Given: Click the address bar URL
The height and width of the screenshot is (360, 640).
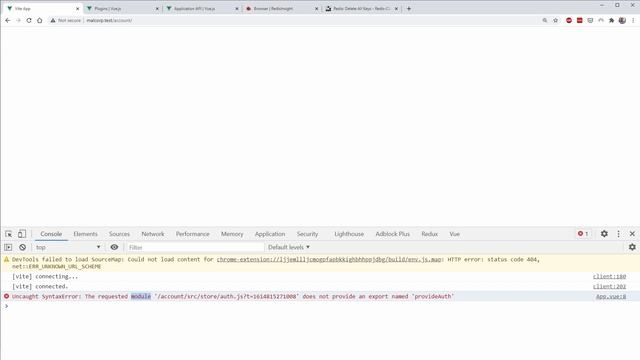Looking at the screenshot, I should (109, 20).
